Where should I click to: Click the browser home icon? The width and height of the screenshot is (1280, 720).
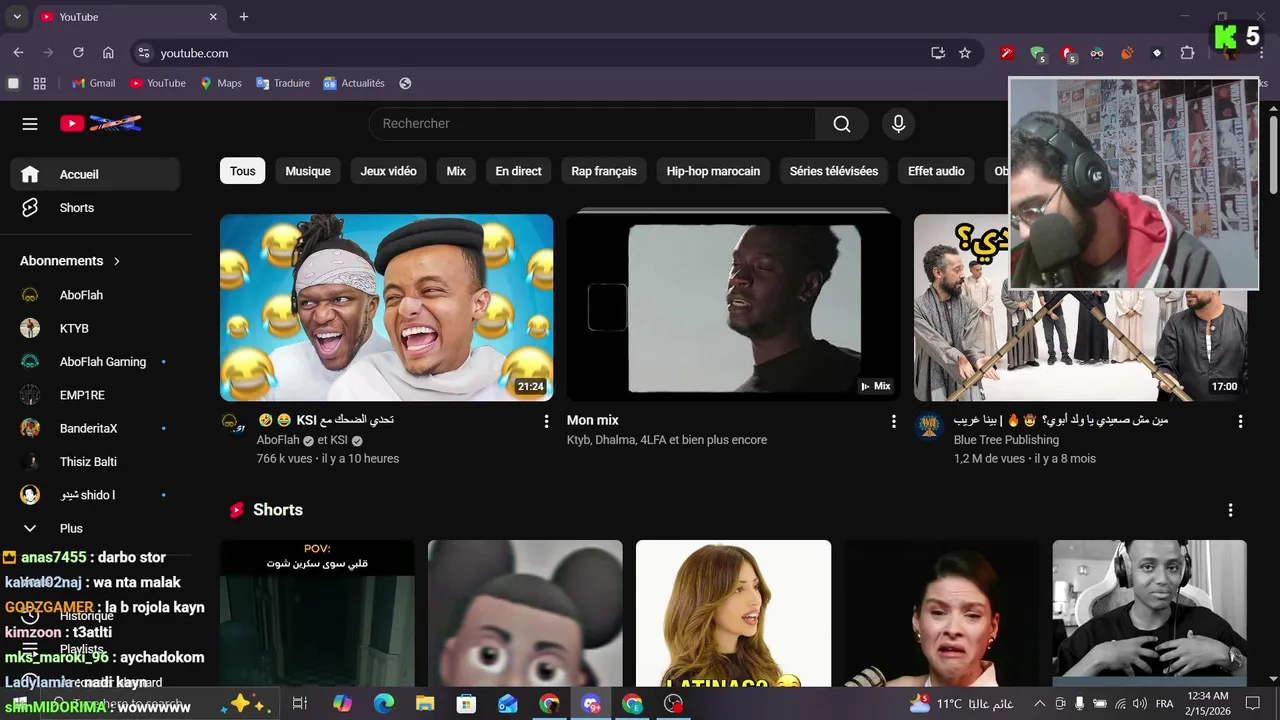[108, 53]
